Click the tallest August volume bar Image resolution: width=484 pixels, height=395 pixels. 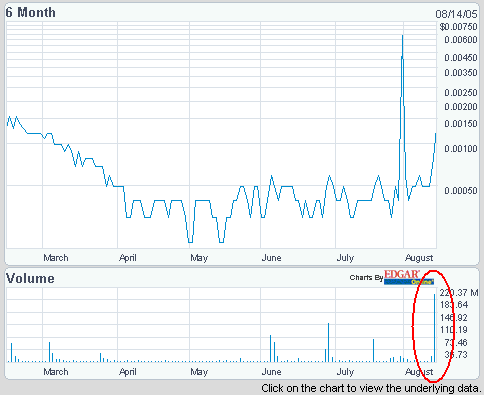pyautogui.click(x=434, y=328)
